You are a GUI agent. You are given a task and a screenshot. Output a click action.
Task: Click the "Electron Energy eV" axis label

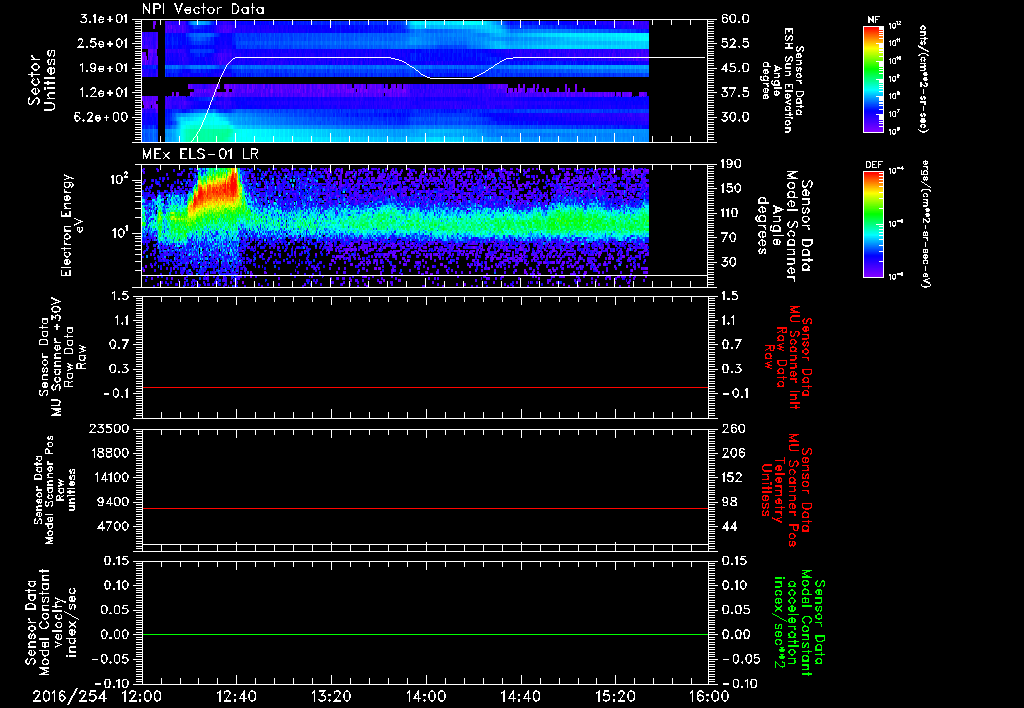73,225
